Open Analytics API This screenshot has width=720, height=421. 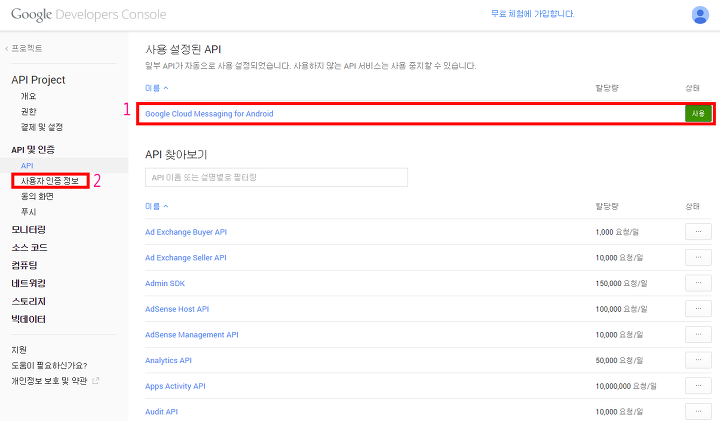168,360
